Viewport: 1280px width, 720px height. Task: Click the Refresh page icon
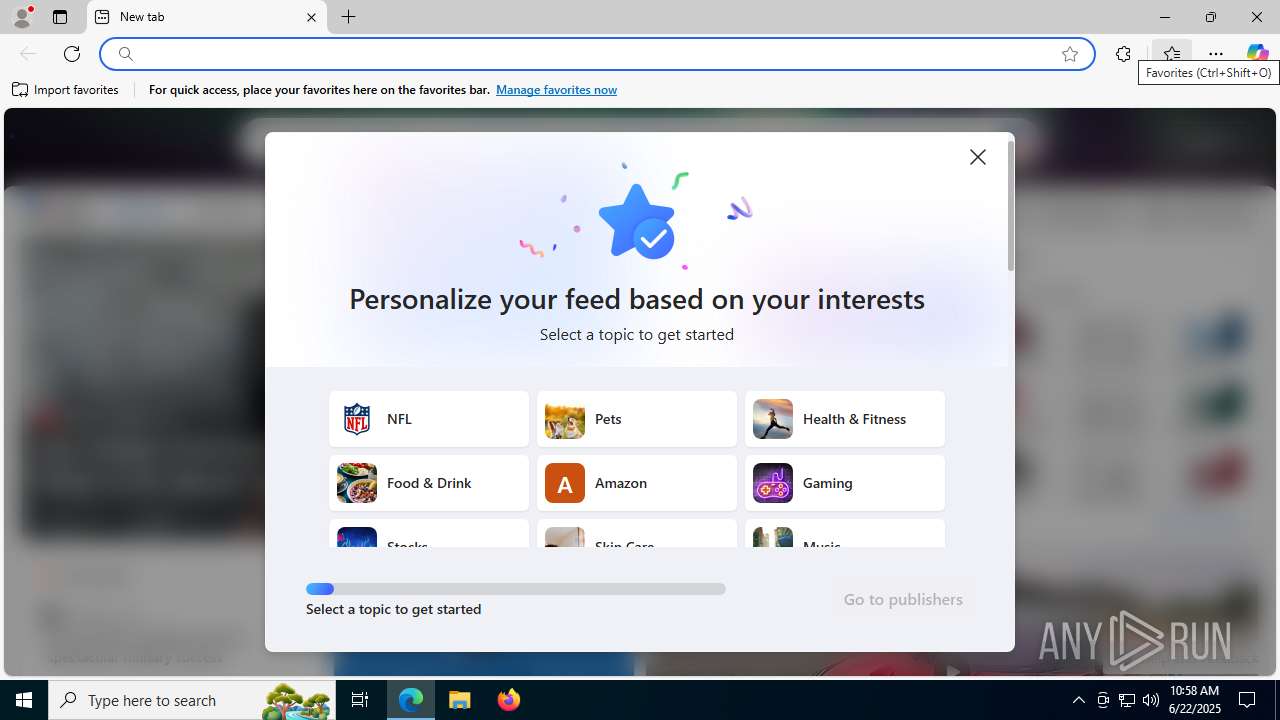coord(72,54)
